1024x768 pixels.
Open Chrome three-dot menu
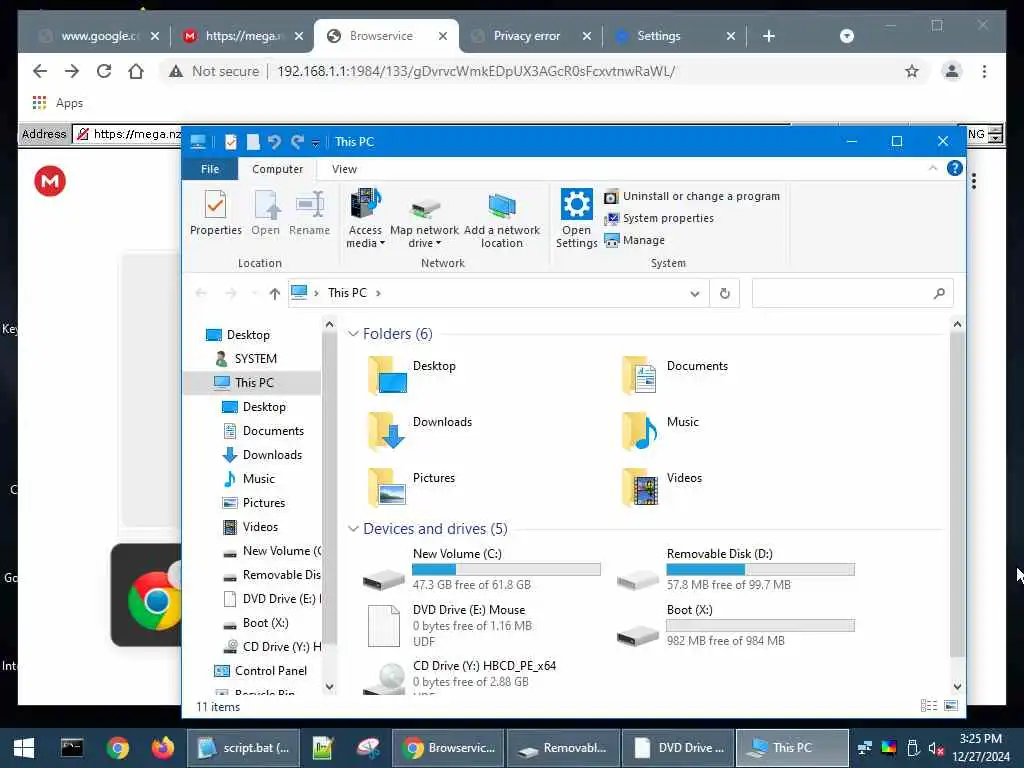(984, 71)
